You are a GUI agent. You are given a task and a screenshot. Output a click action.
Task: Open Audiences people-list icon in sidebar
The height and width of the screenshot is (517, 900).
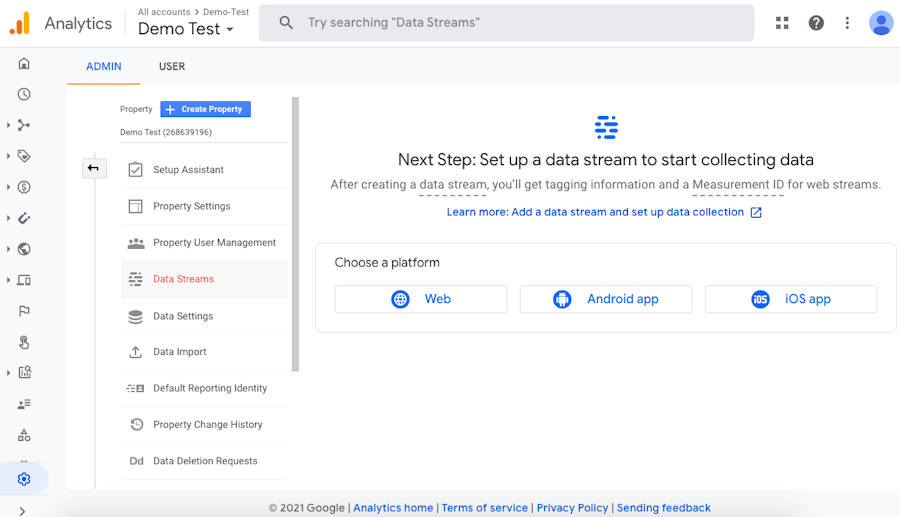pyautogui.click(x=24, y=404)
